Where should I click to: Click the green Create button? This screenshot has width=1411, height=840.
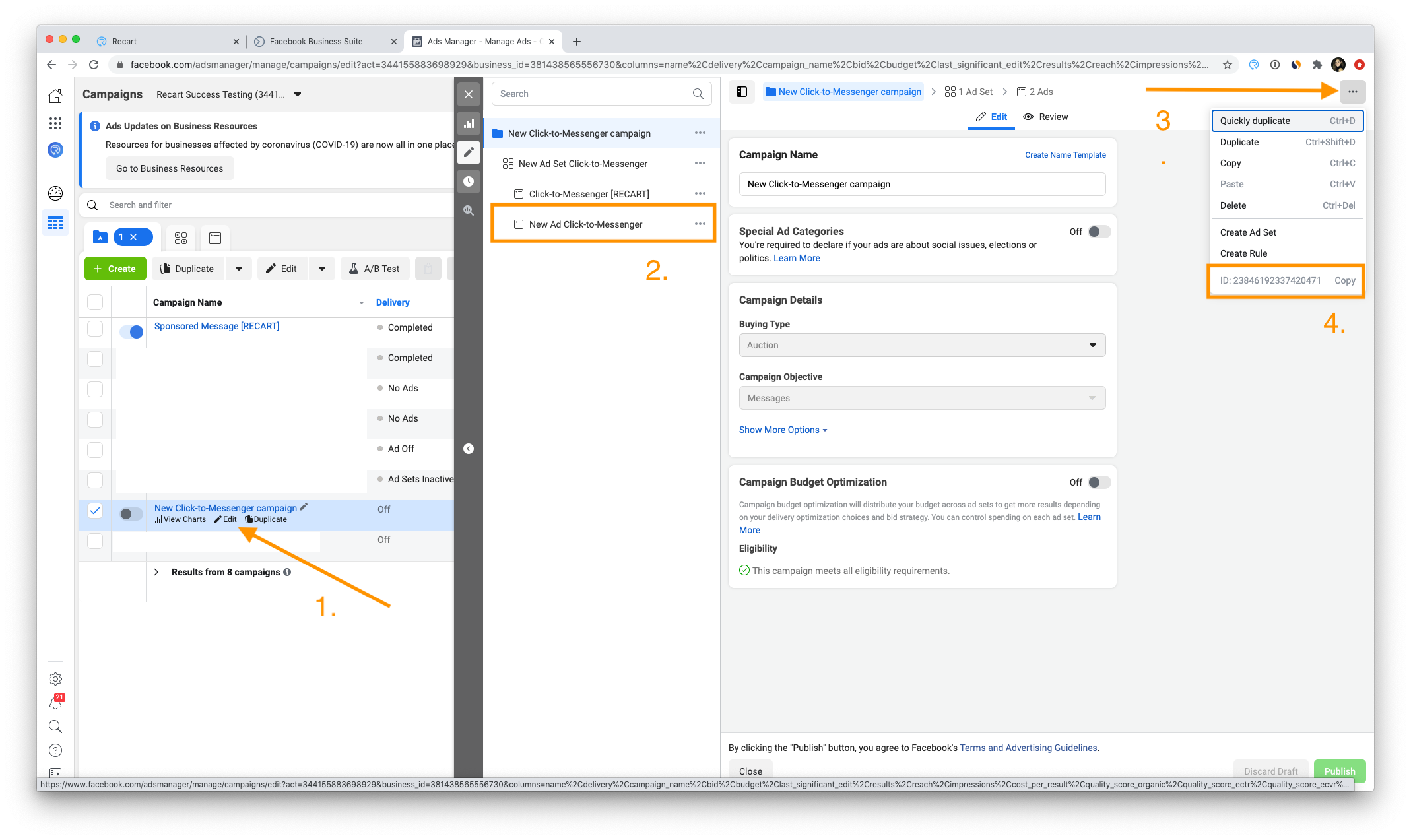coord(115,269)
